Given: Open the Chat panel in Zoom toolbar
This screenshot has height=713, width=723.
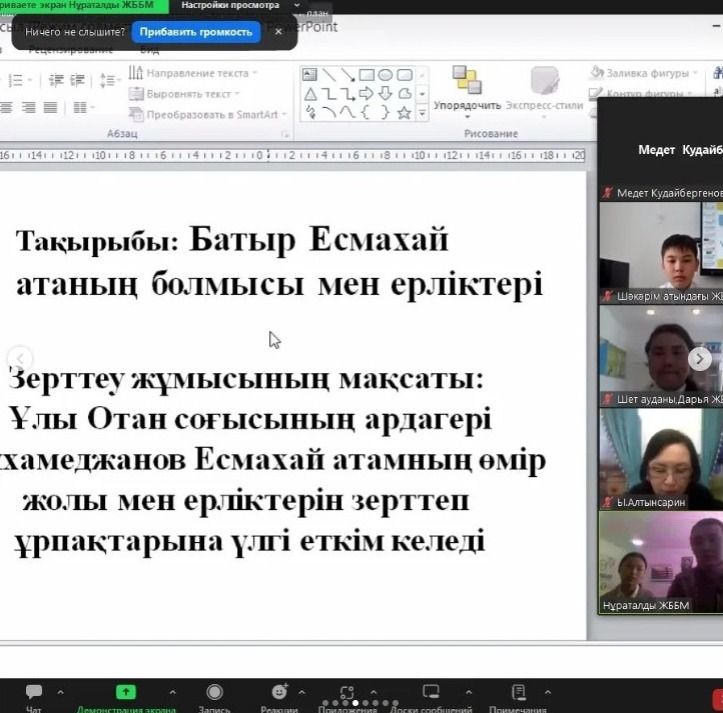Looking at the screenshot, I should [34, 692].
